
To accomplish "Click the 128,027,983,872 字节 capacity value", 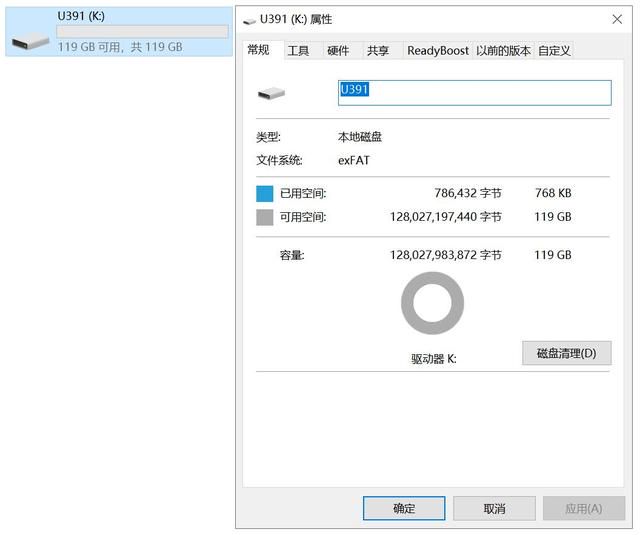I will point(446,255).
